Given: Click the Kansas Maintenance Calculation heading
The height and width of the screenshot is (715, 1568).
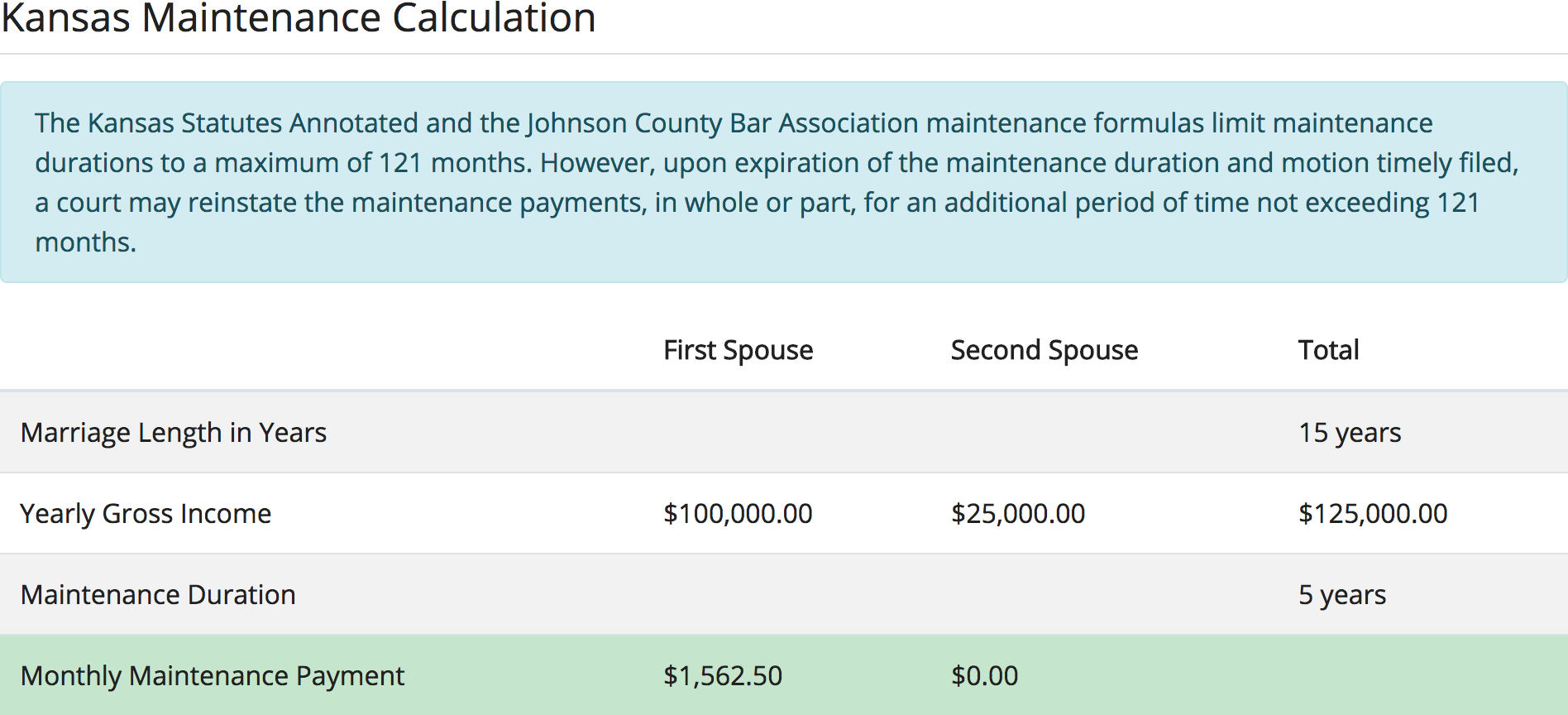Looking at the screenshot, I should tap(299, 18).
